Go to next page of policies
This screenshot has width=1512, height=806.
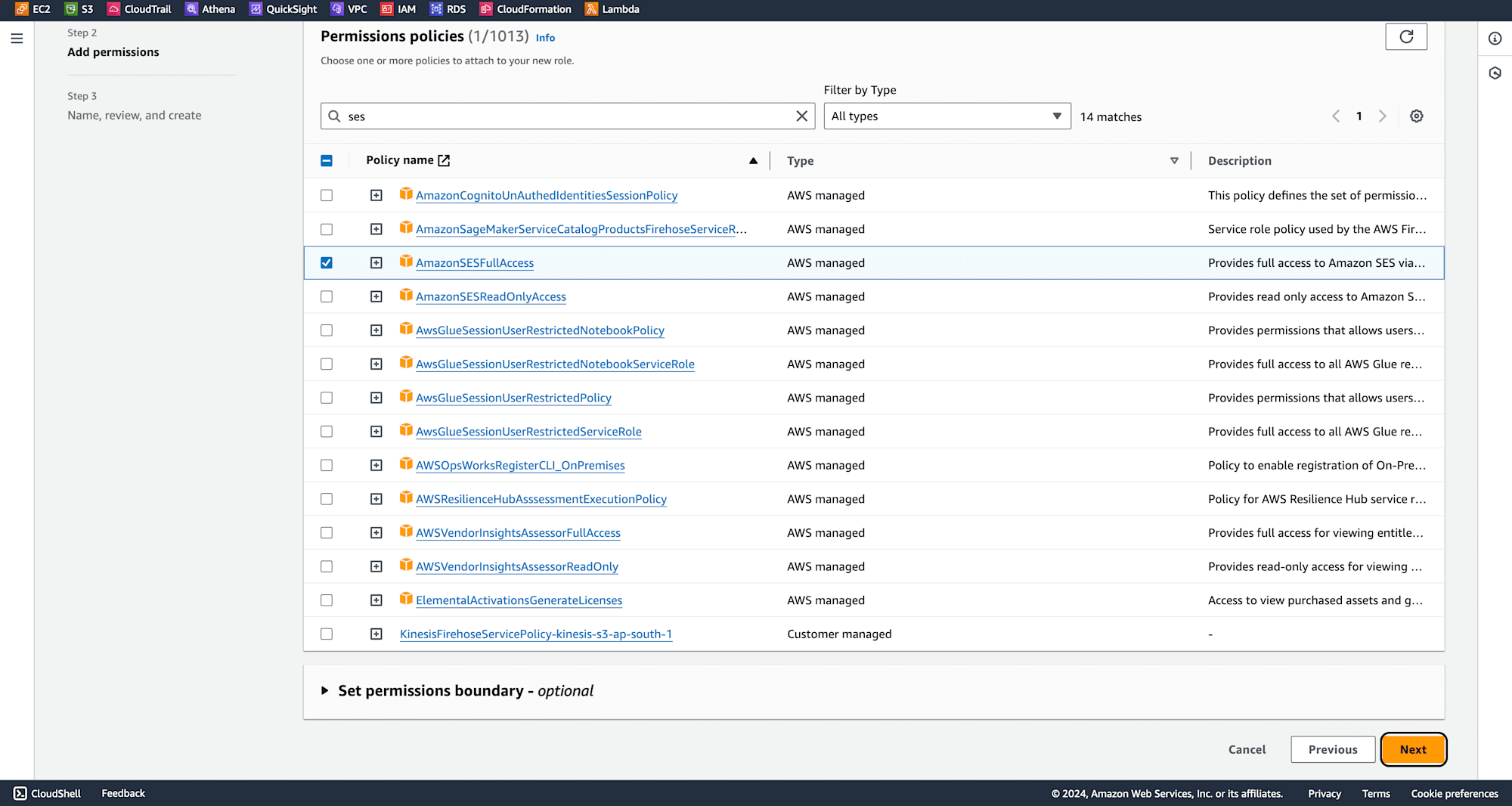coord(1383,116)
